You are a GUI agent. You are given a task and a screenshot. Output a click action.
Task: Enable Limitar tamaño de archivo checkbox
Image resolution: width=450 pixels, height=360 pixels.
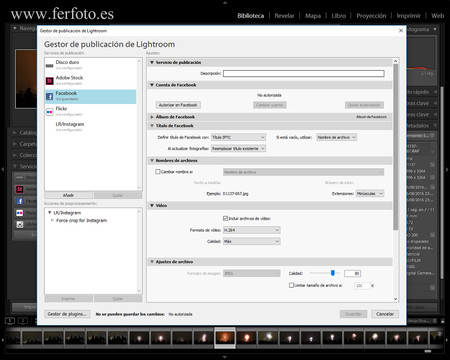pos(291,285)
